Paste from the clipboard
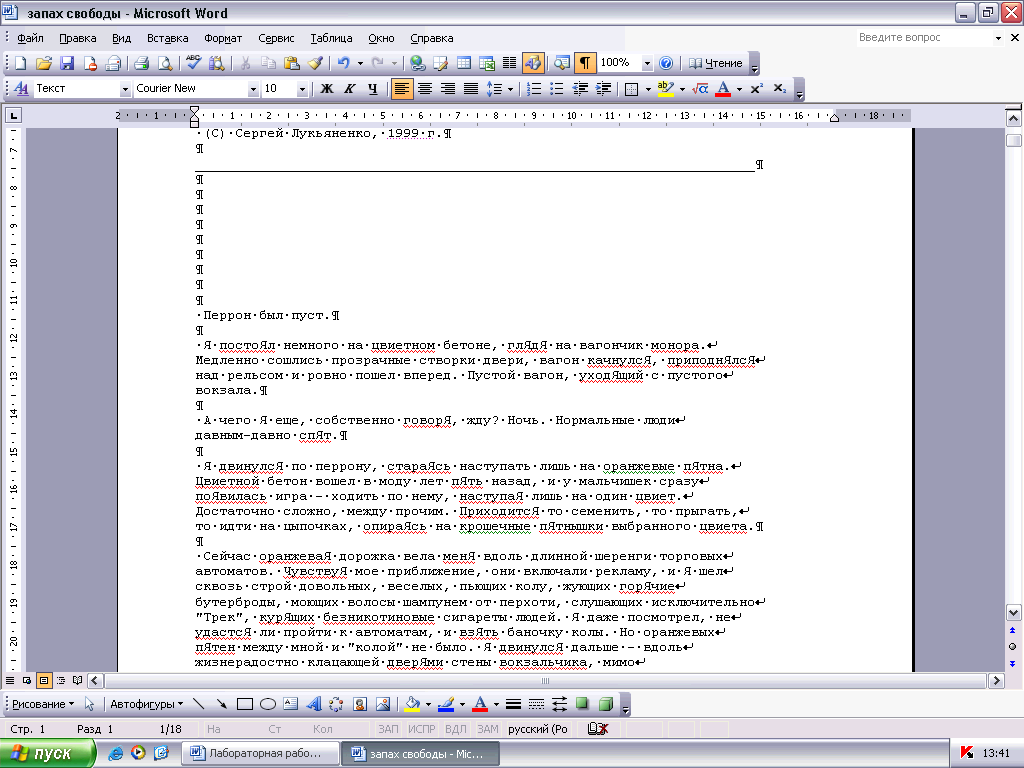This screenshot has width=1024, height=768. (292, 63)
